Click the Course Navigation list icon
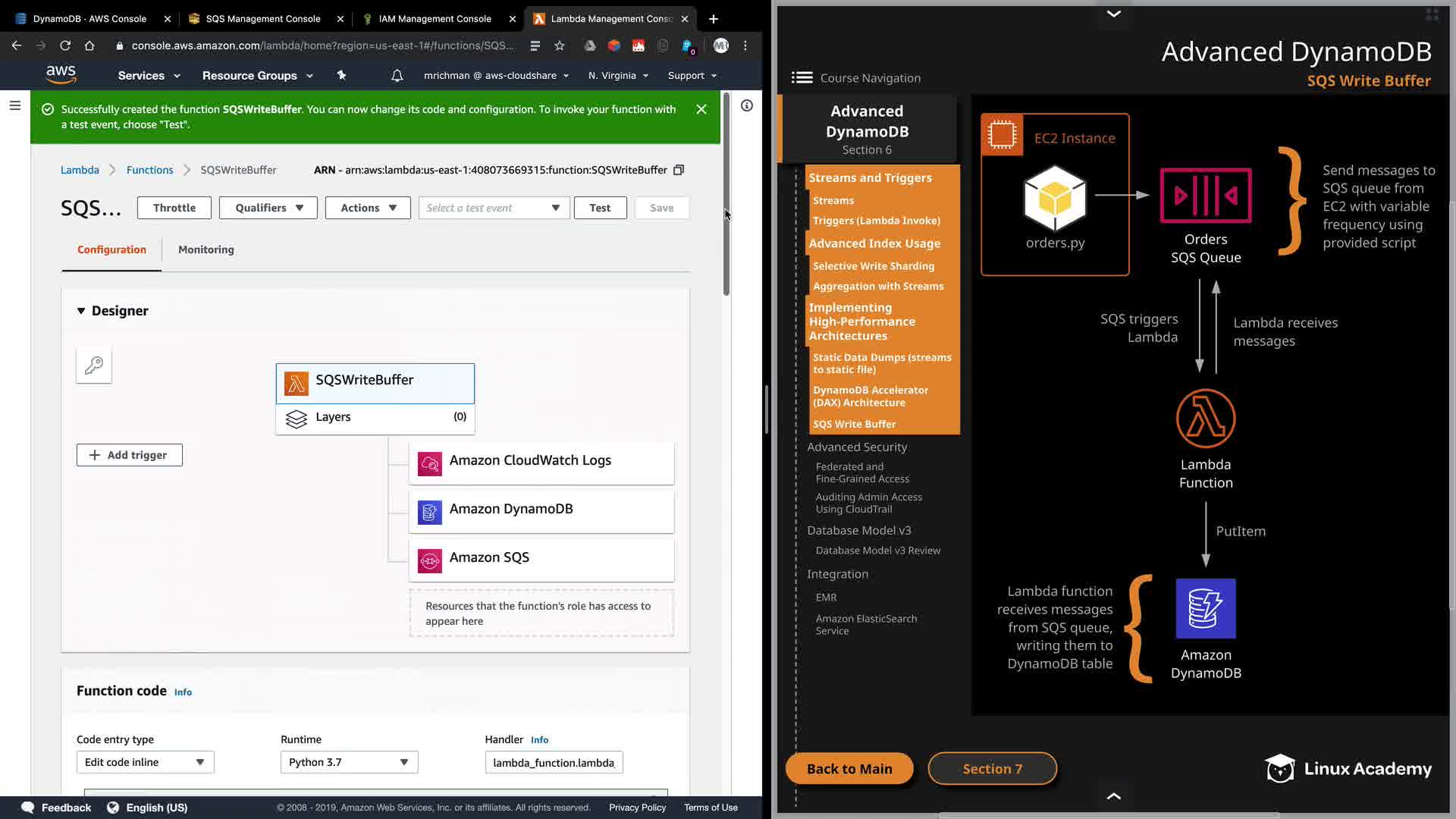 [802, 78]
